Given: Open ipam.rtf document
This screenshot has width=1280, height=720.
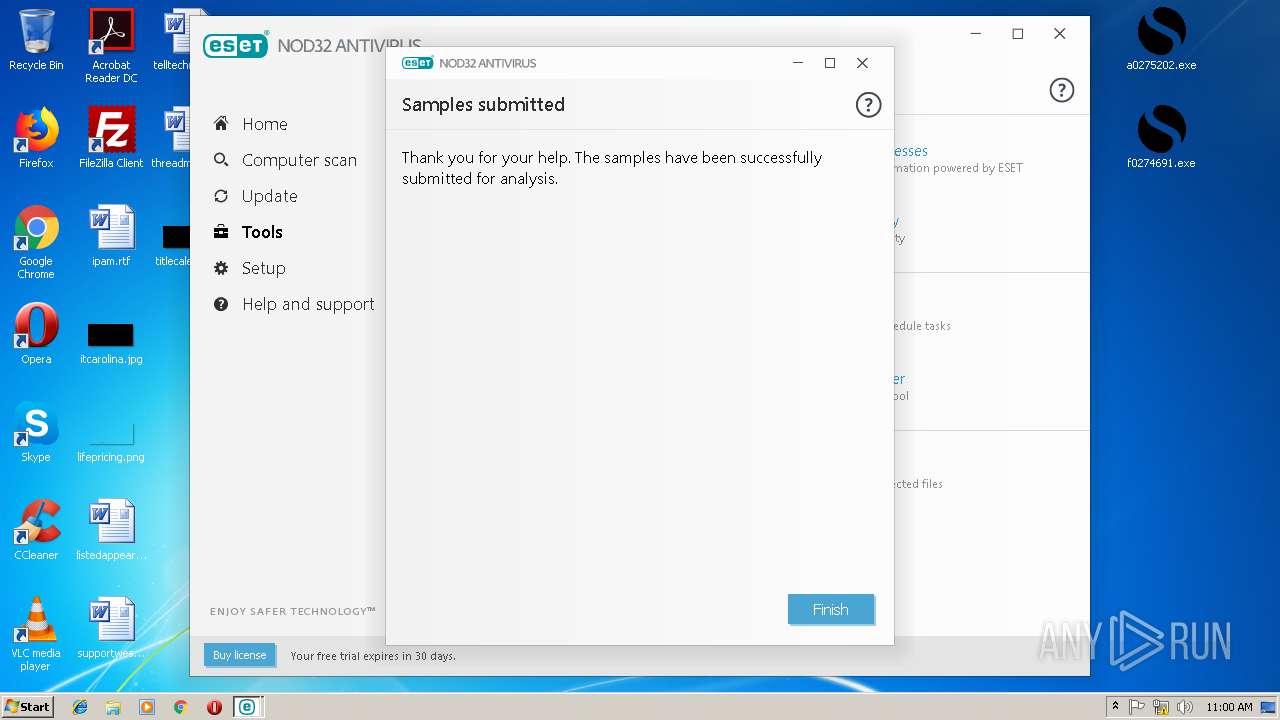Looking at the screenshot, I should [x=111, y=236].
